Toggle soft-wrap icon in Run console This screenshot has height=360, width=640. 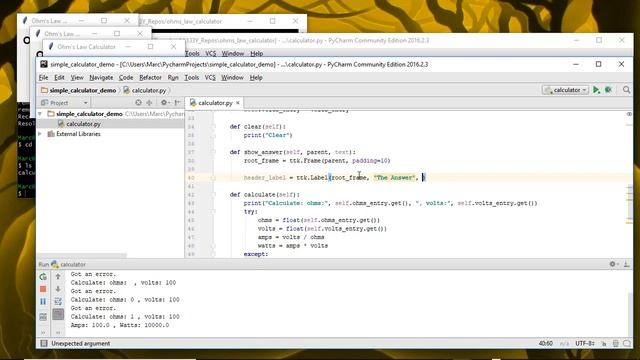click(x=58, y=302)
